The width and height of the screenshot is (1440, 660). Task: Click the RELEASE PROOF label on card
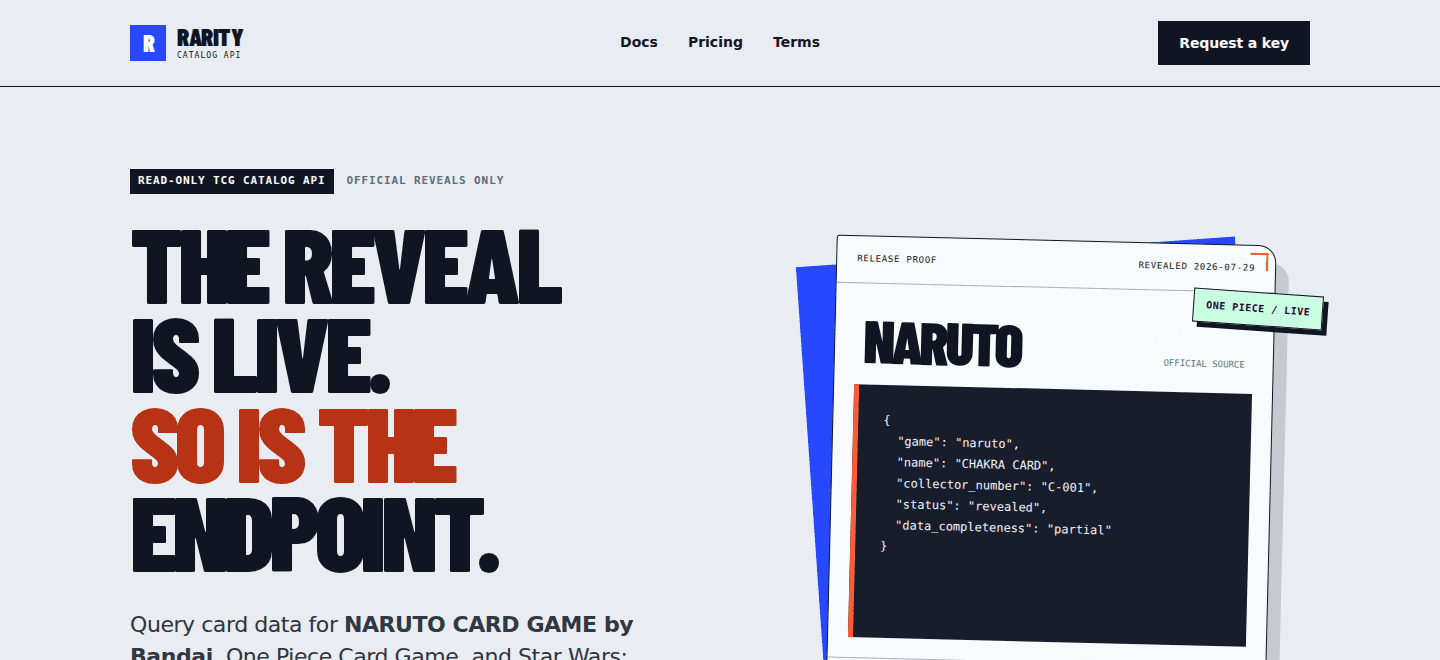tap(897, 259)
